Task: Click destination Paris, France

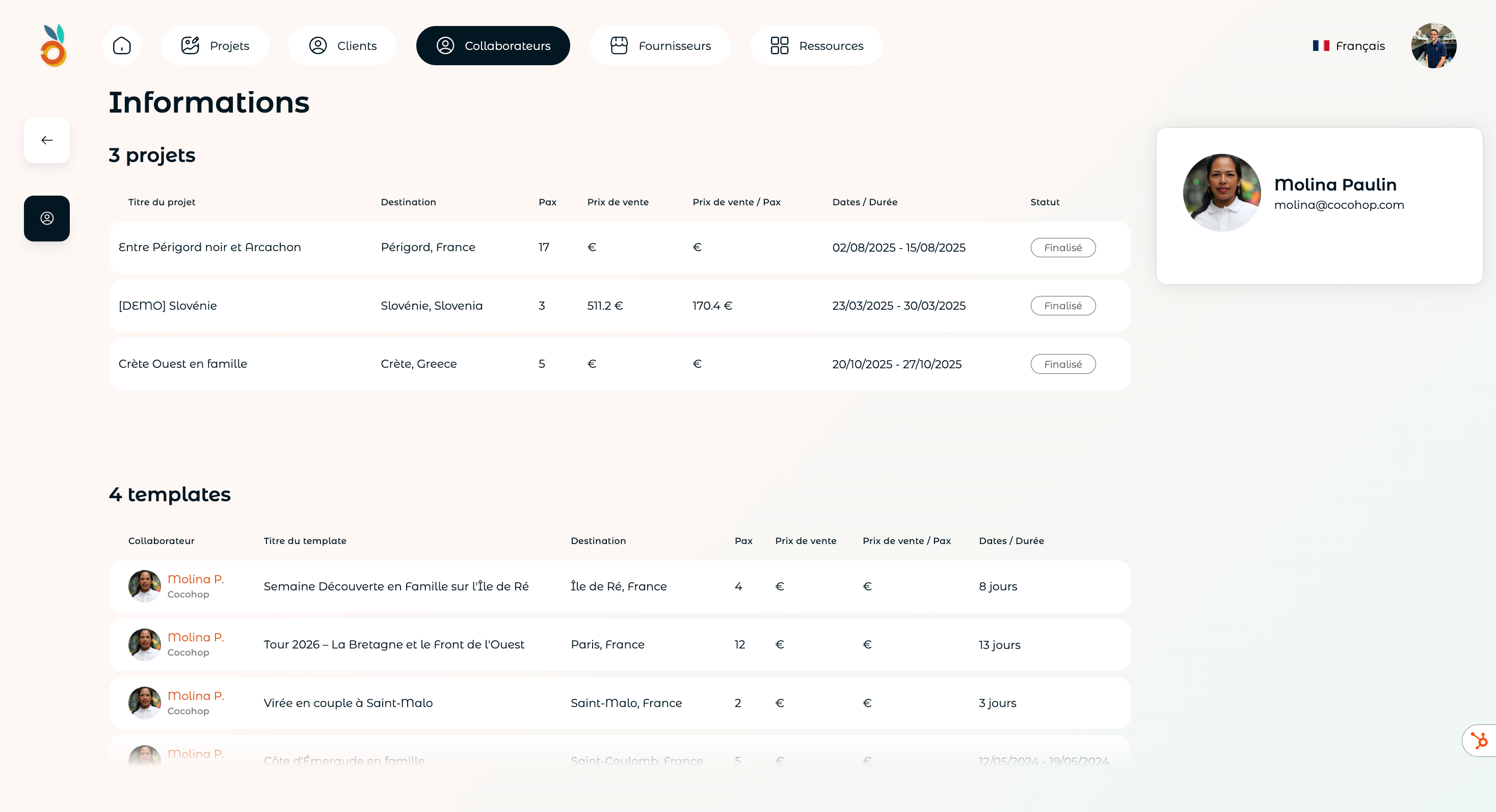Action: [607, 645]
